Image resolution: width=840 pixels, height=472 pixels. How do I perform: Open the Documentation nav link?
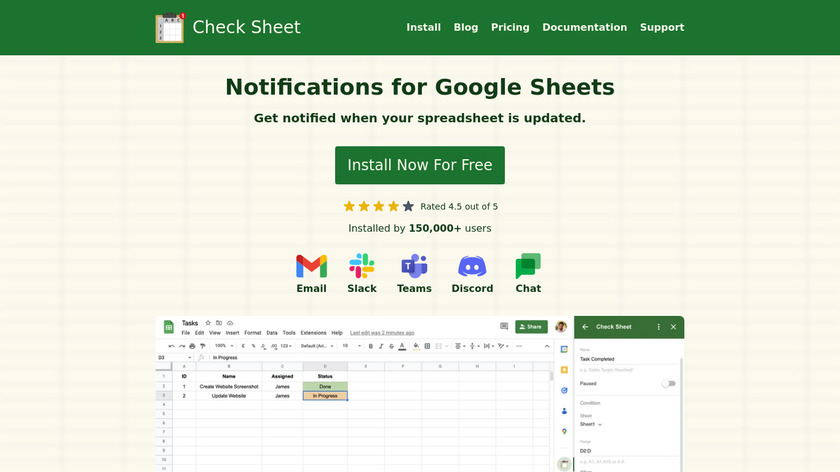pyautogui.click(x=584, y=27)
